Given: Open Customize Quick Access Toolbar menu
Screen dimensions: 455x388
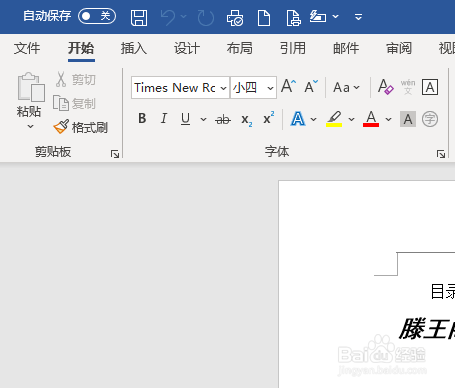Looking at the screenshot, I should (x=358, y=17).
